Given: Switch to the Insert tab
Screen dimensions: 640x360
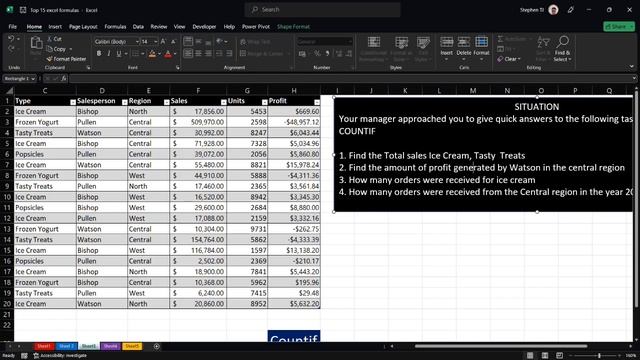Looking at the screenshot, I should (55, 27).
